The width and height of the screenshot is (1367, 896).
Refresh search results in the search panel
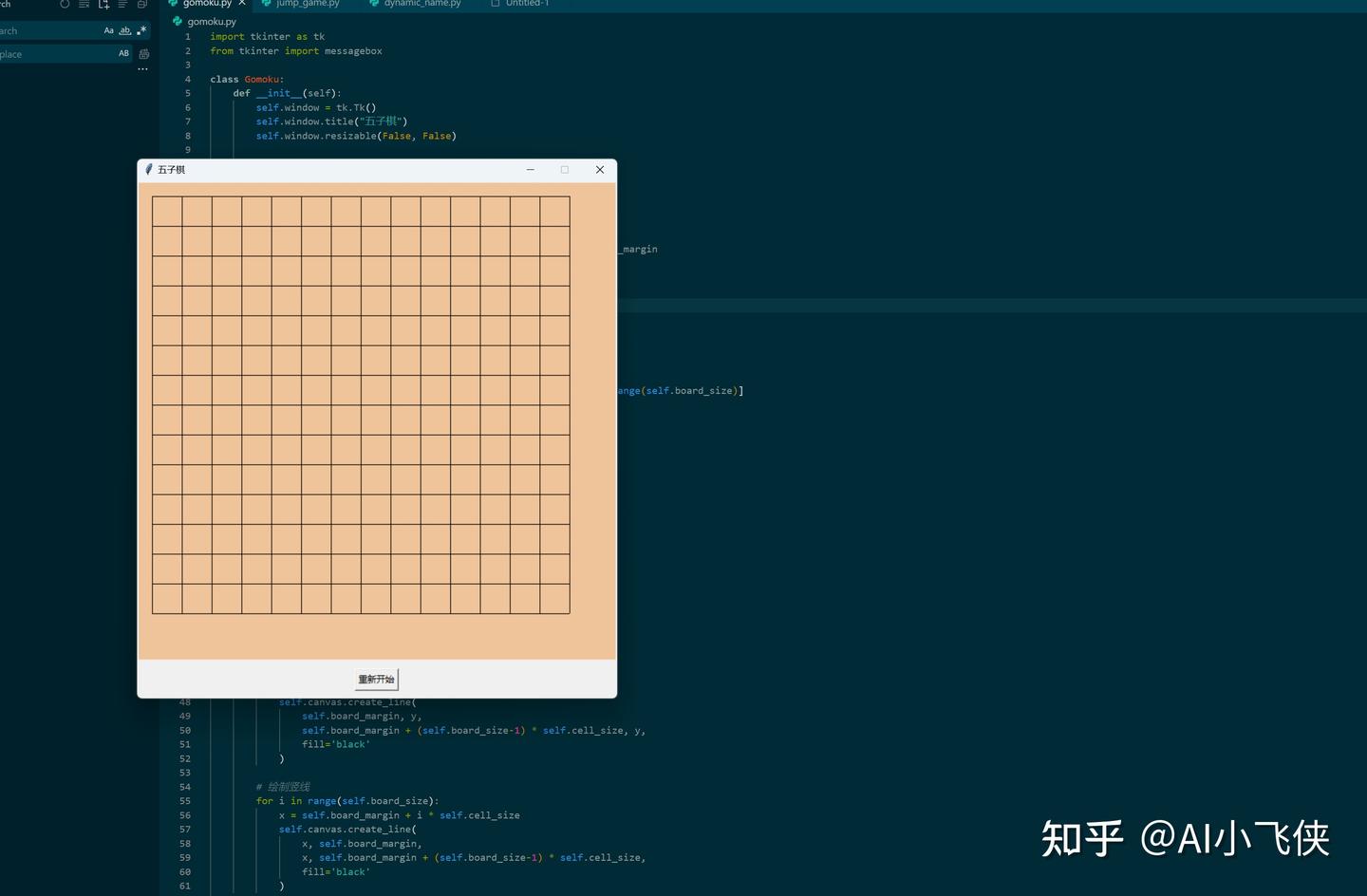[65, 5]
